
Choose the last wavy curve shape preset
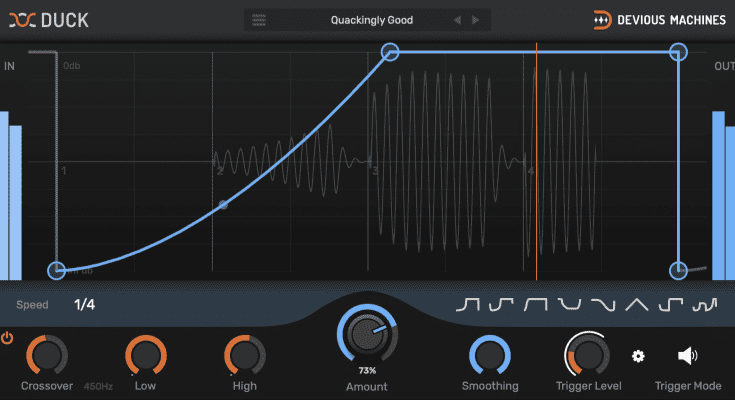pos(706,305)
